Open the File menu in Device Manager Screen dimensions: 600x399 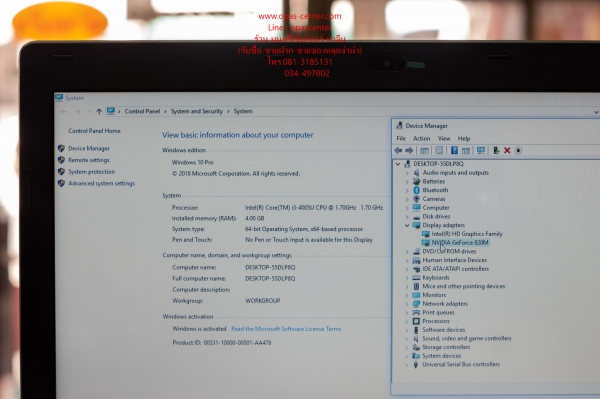tap(401, 138)
